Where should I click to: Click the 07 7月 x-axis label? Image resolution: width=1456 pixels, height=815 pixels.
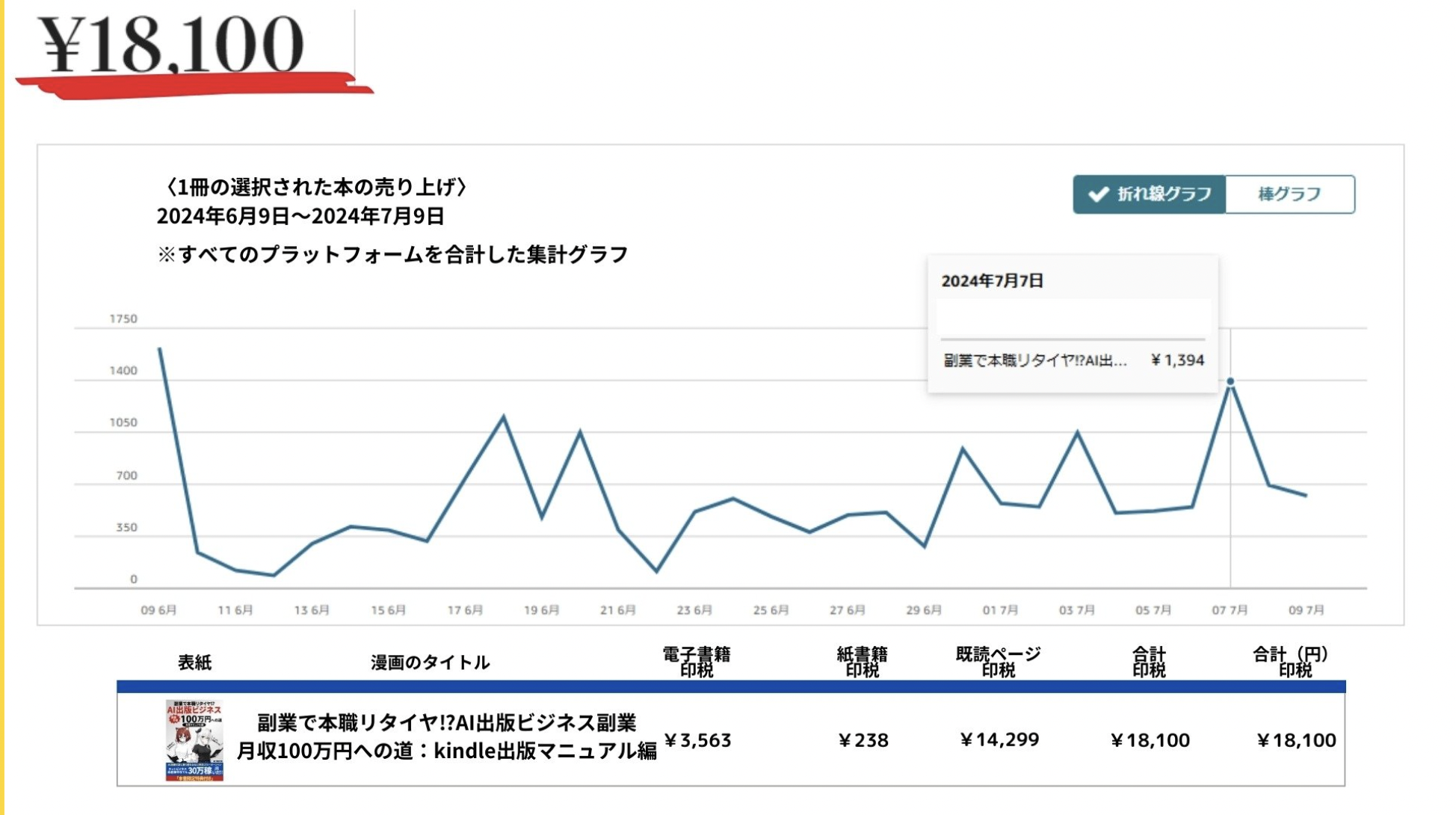coord(1230,610)
